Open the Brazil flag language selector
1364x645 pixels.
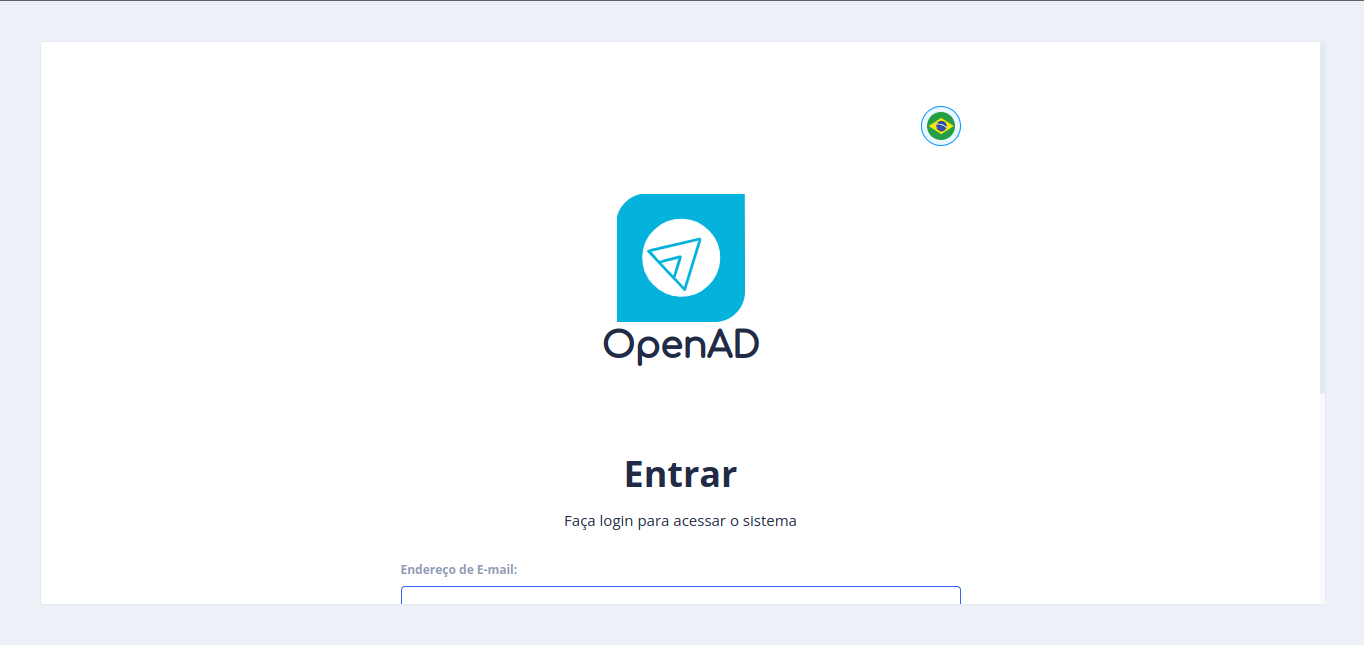[941, 126]
